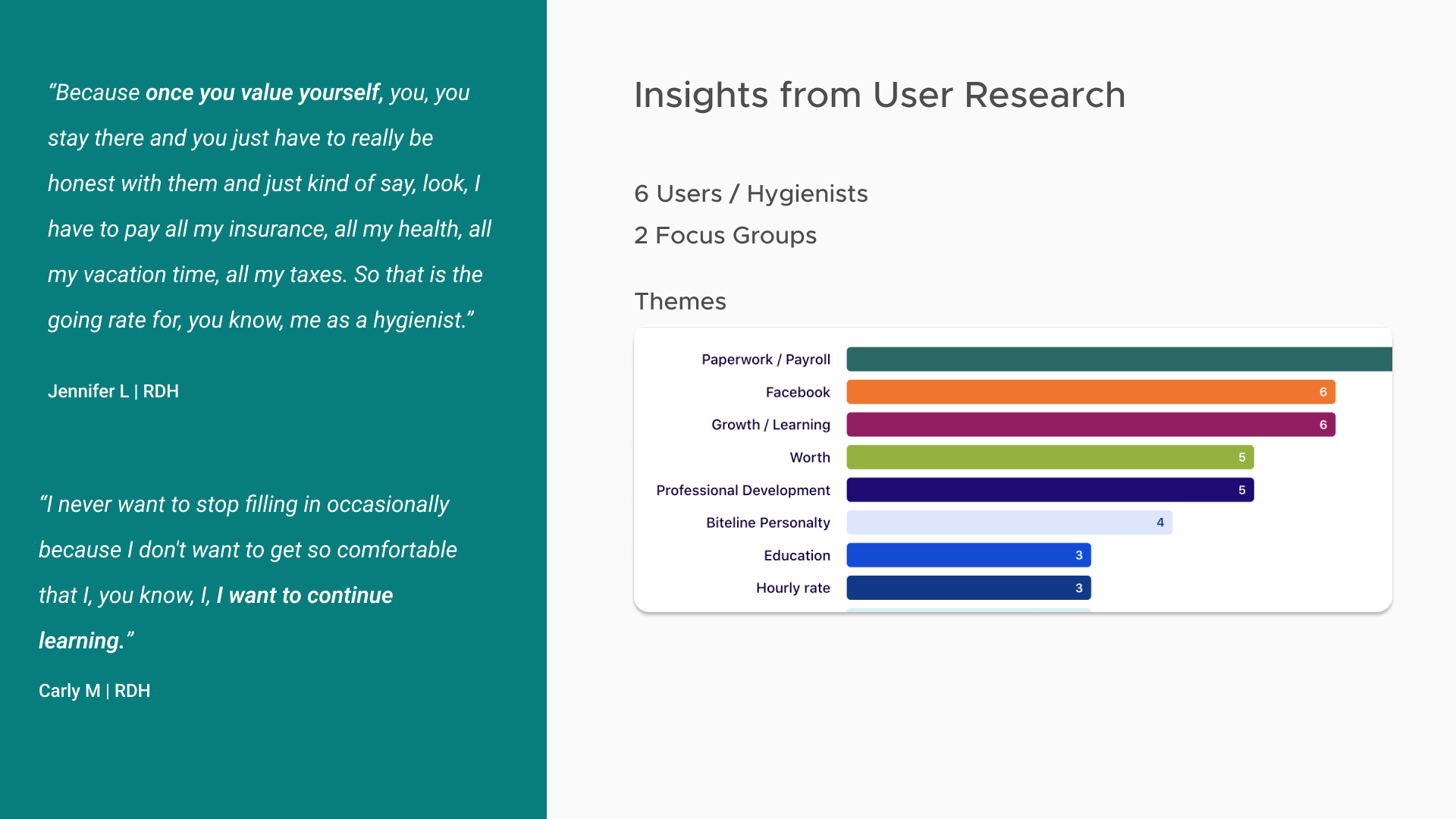
Task: Click the 'Jennifer L | RDH' attribution
Action: pyautogui.click(x=113, y=391)
